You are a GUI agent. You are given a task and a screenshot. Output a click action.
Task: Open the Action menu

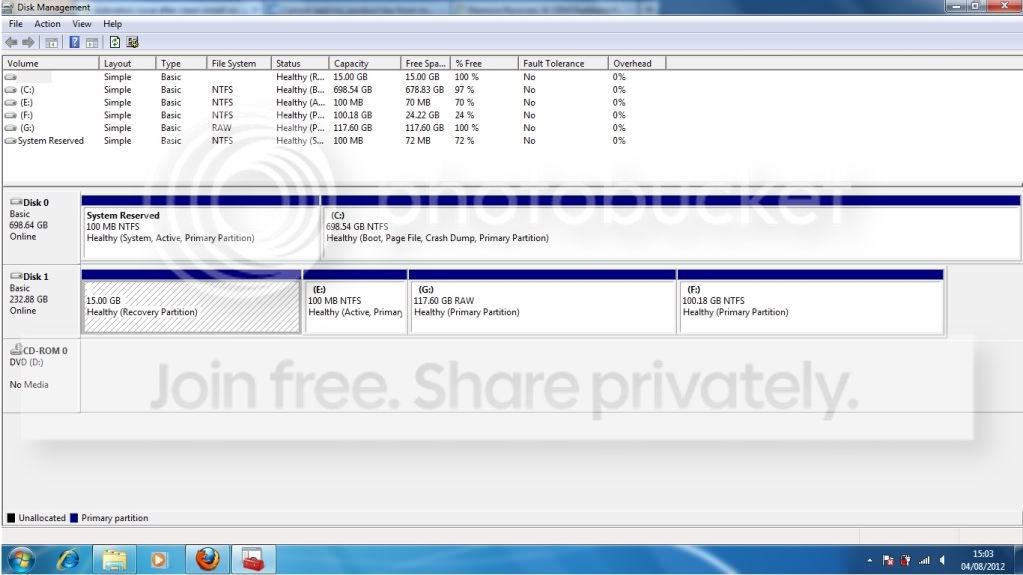47,23
